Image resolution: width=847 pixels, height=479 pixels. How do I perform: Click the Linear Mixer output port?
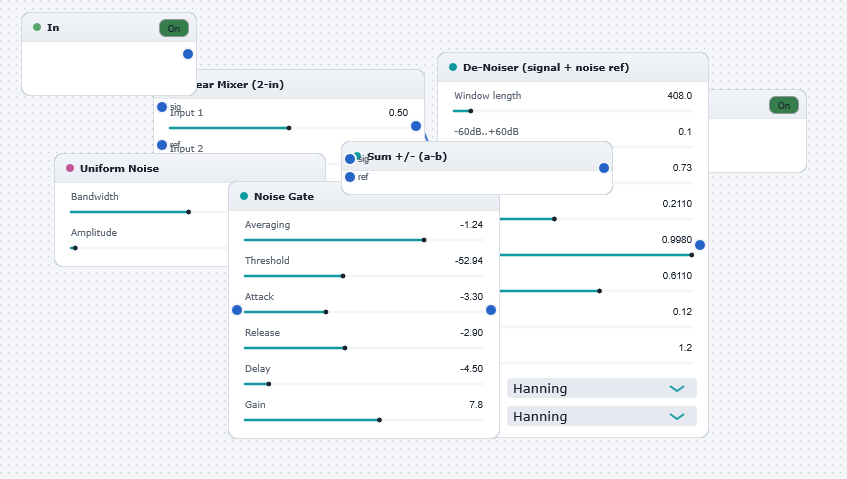[416, 126]
